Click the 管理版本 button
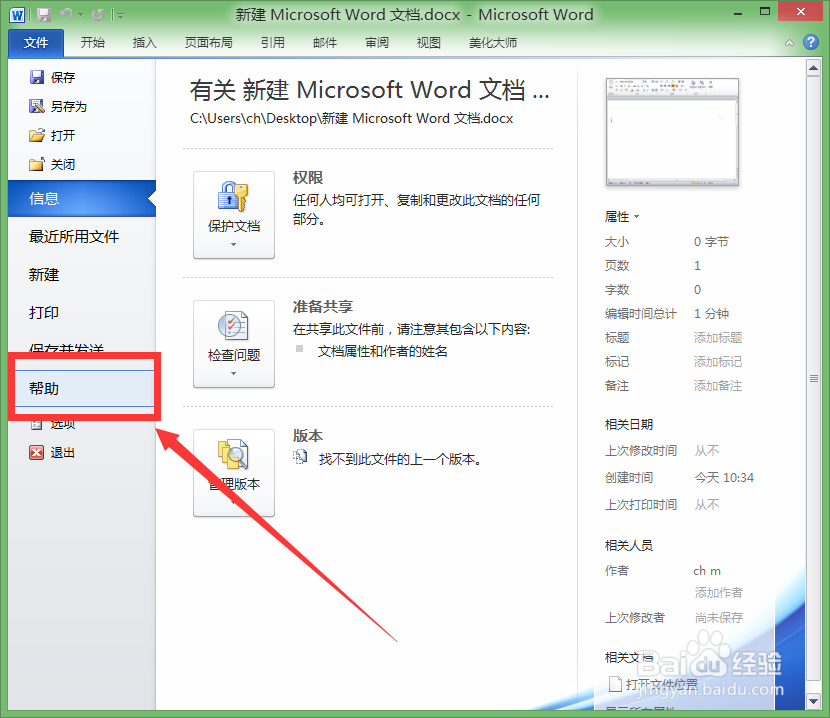 coord(234,473)
